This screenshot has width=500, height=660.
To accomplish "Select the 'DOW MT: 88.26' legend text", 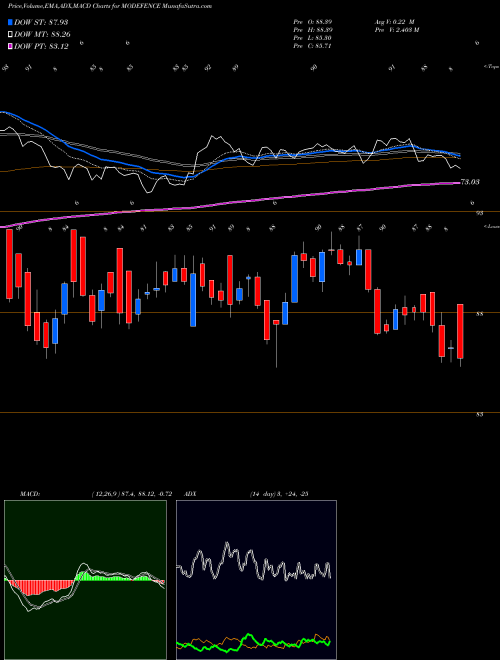I will click(42, 35).
